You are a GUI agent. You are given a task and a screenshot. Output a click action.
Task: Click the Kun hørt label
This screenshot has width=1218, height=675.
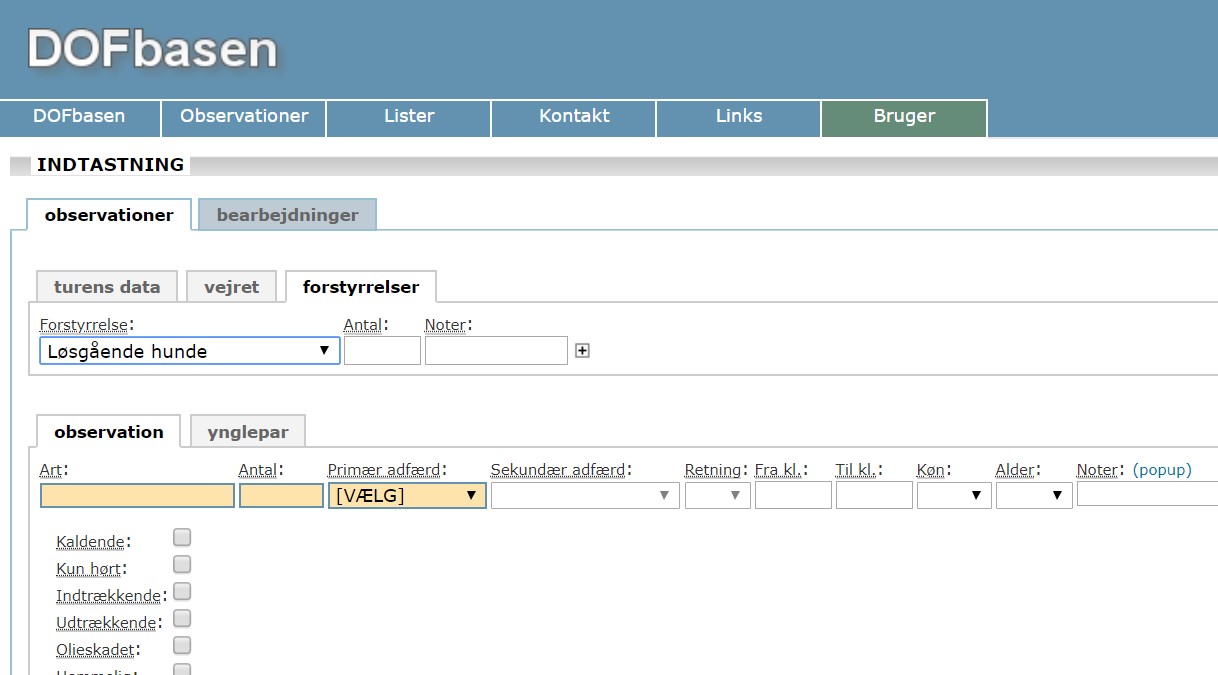[x=89, y=569]
